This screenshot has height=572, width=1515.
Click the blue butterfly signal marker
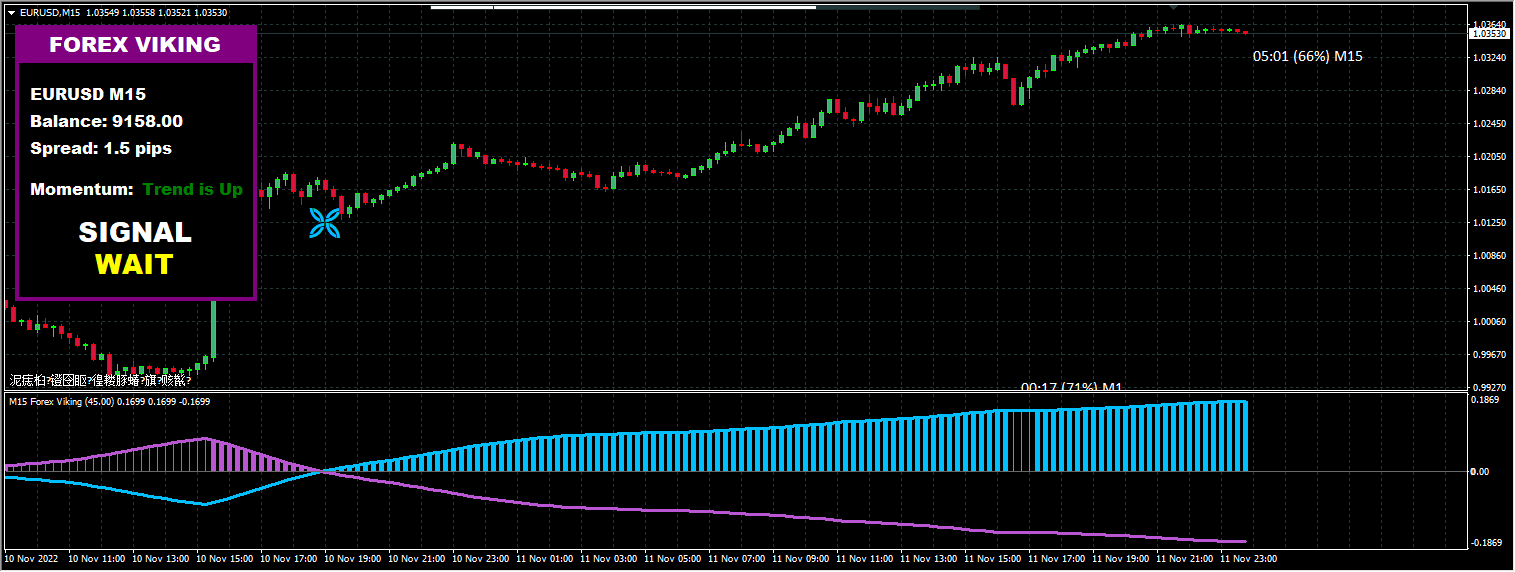pyautogui.click(x=325, y=224)
